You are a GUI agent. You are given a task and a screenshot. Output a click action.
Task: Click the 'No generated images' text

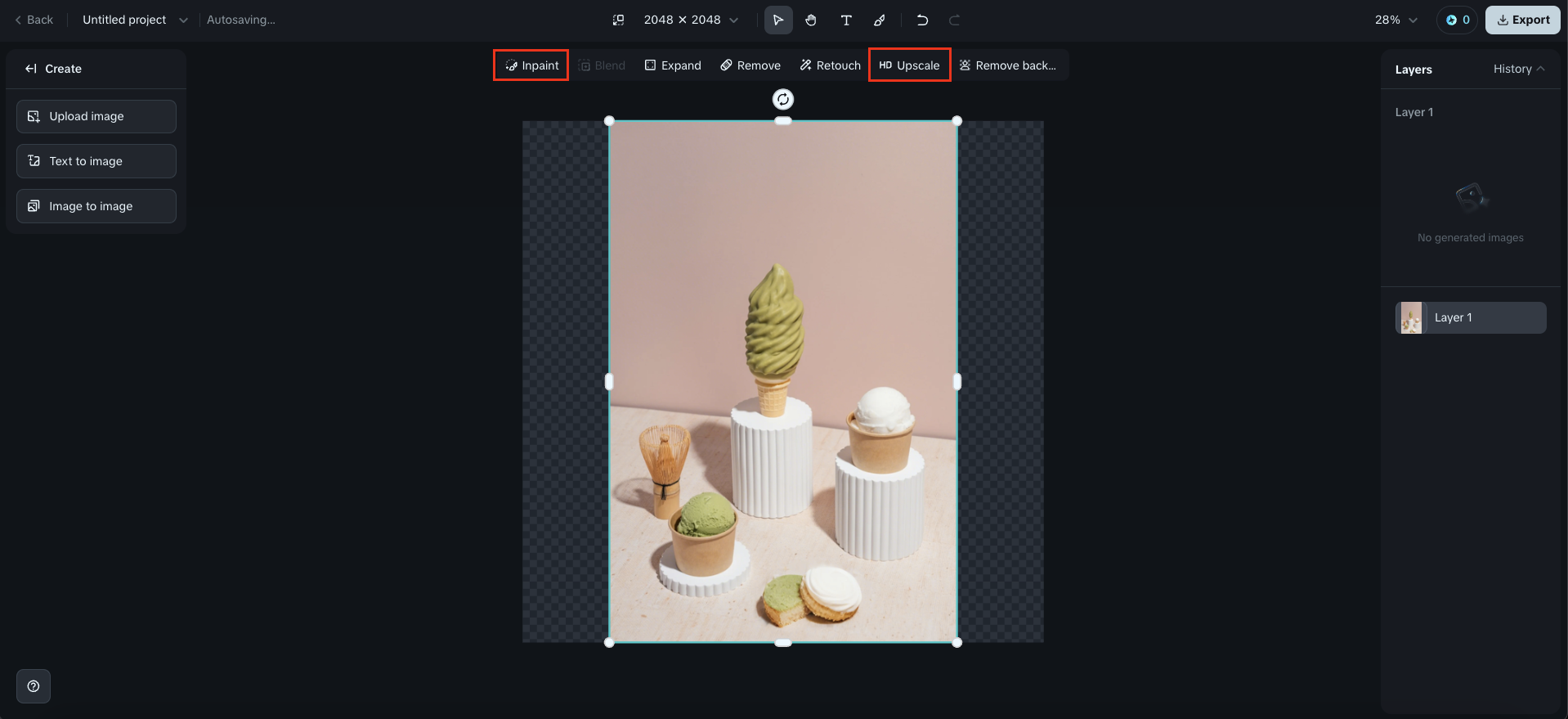tap(1471, 238)
